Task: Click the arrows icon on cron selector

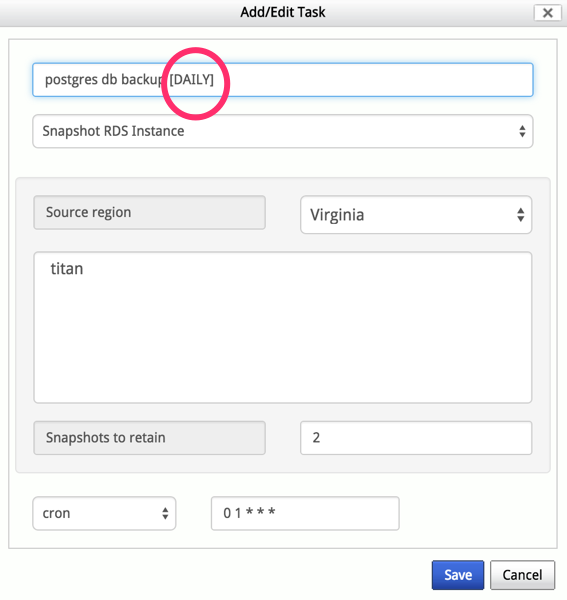Action: [165, 513]
